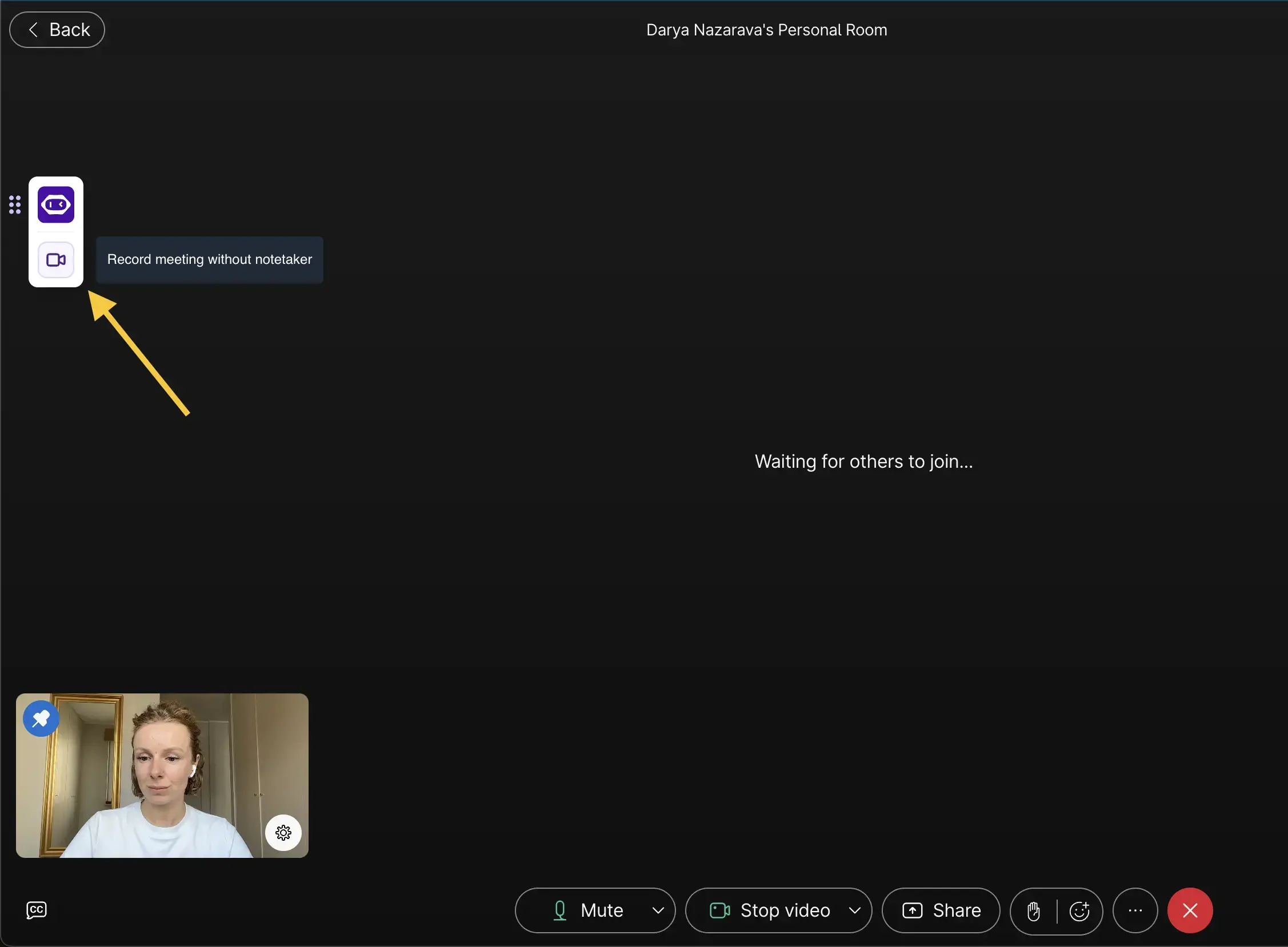Click the closed captions icon

[x=36, y=910]
